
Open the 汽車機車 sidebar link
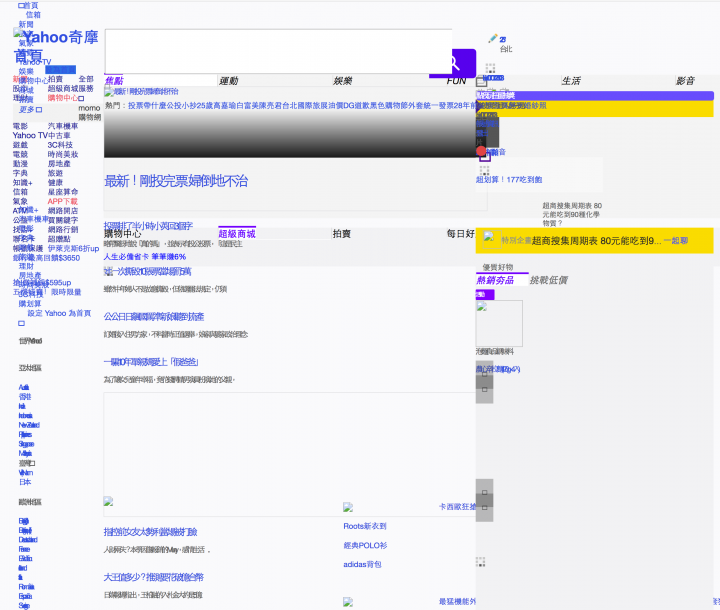pos(63,126)
